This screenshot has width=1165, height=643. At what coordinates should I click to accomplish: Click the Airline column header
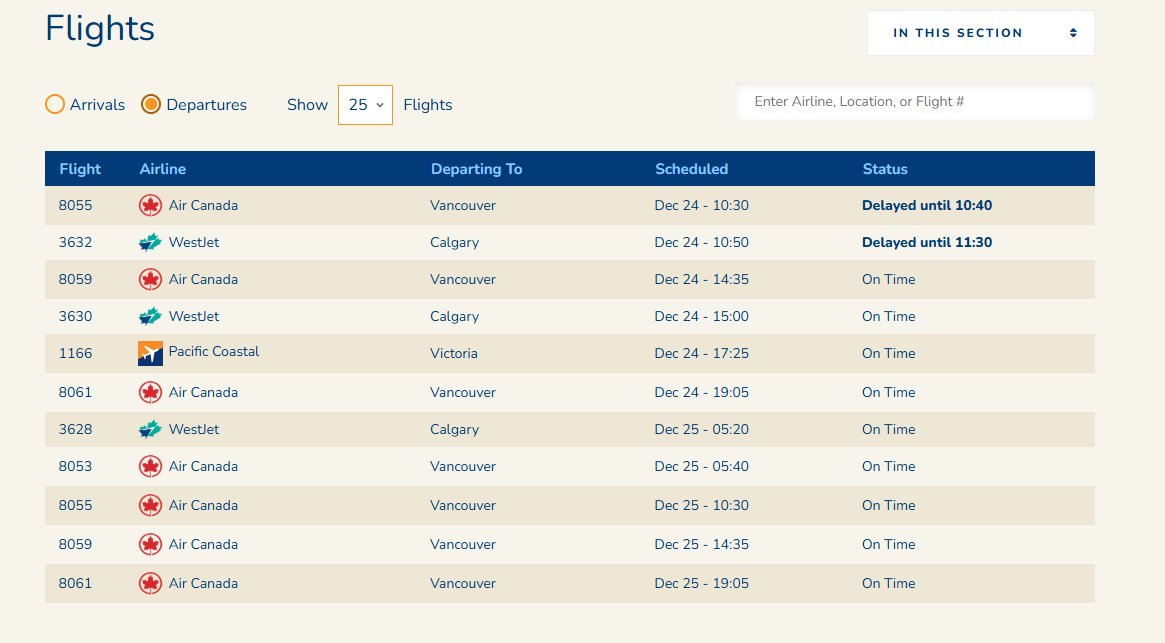[163, 169]
